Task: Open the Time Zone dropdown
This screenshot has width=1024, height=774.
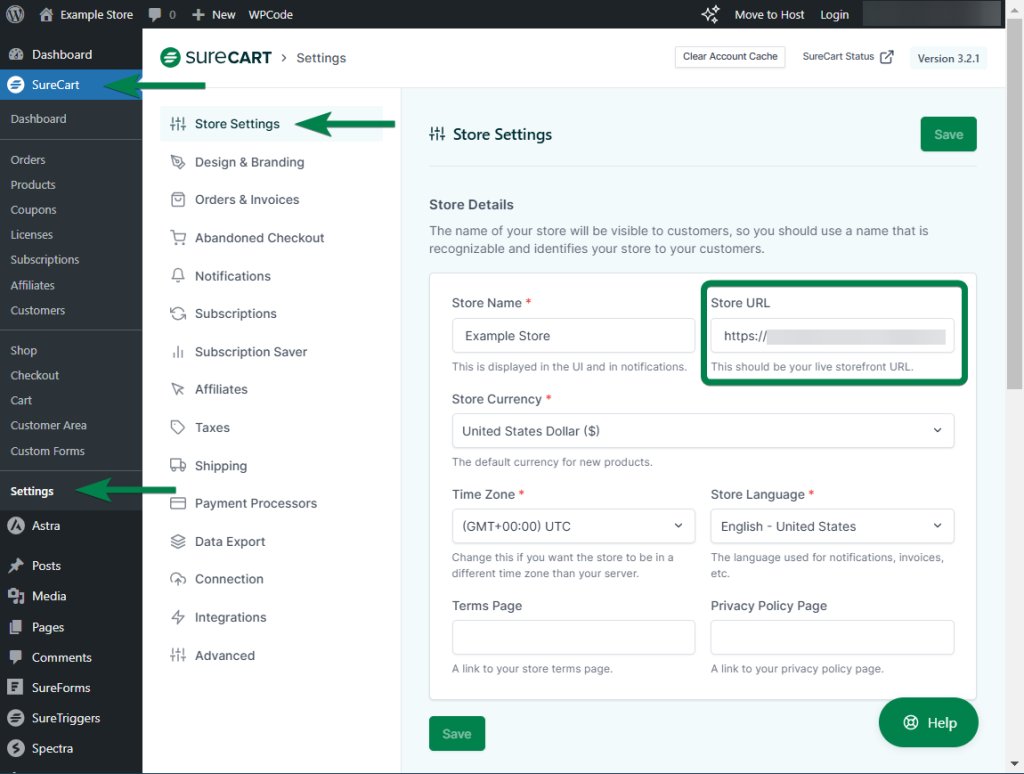Action: coord(572,526)
